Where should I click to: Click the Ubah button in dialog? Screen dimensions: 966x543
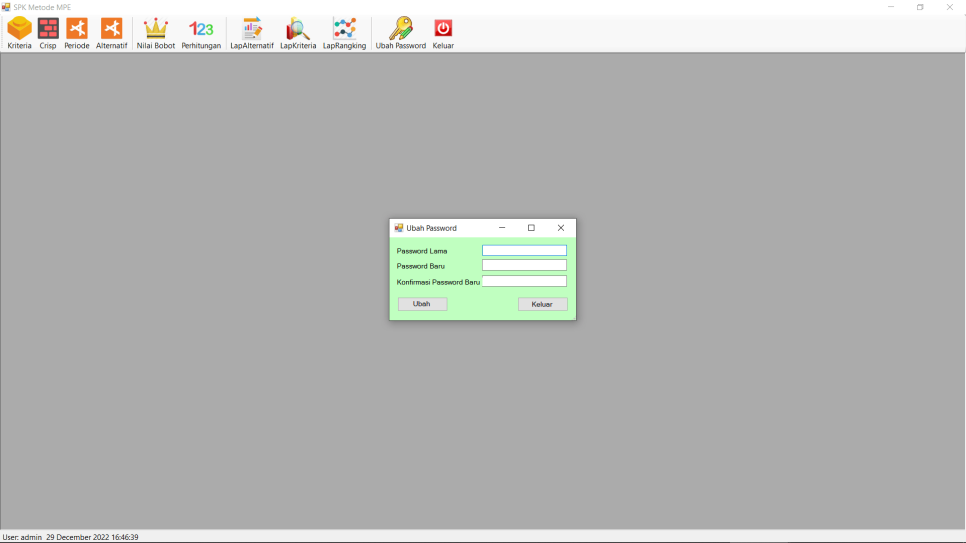click(422, 304)
